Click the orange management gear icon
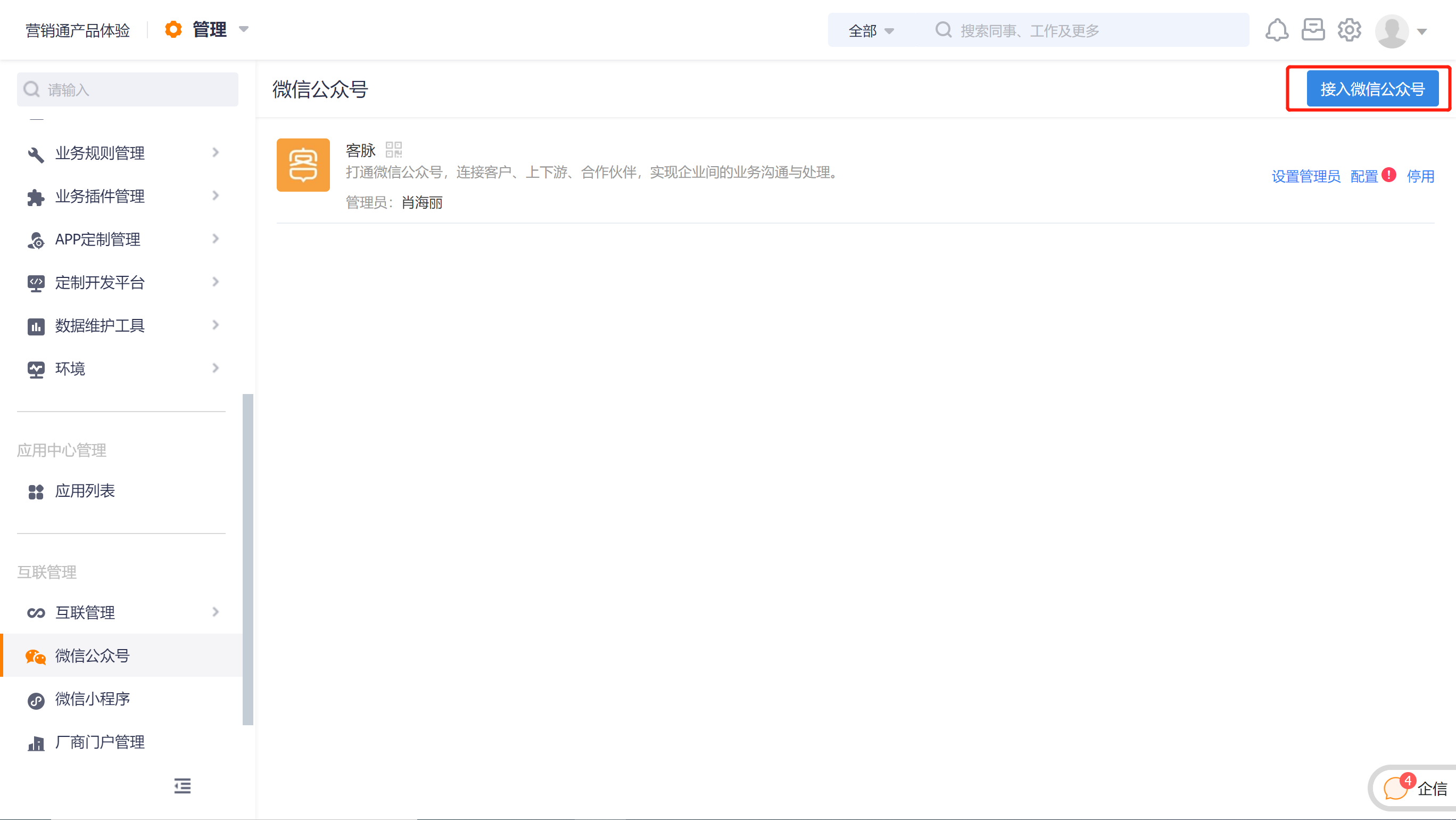 (x=173, y=29)
